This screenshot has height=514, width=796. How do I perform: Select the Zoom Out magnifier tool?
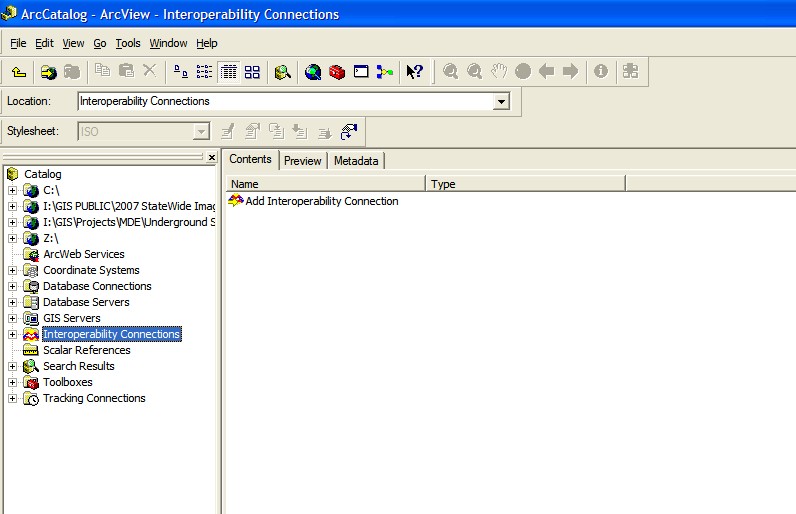[x=474, y=72]
